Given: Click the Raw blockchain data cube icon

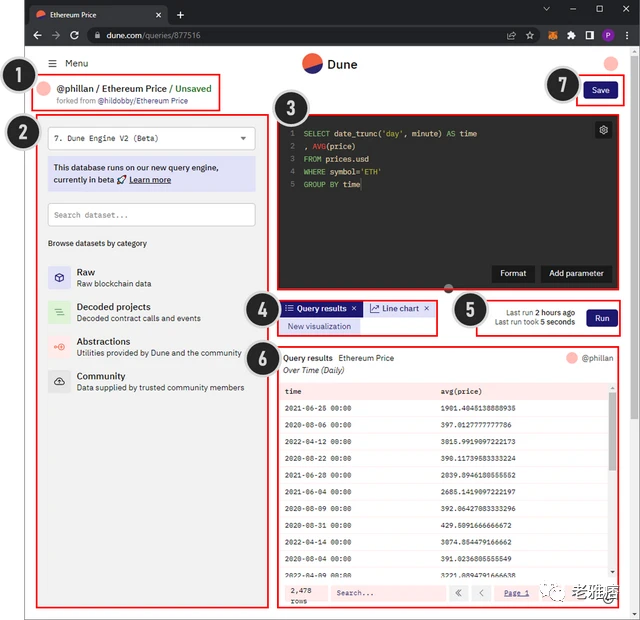Looking at the screenshot, I should 59,278.
